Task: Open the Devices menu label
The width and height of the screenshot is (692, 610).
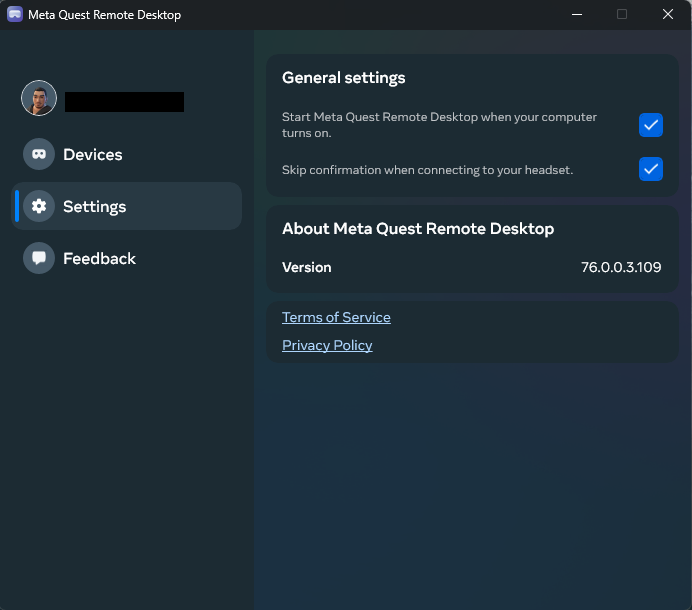Action: pos(93,154)
